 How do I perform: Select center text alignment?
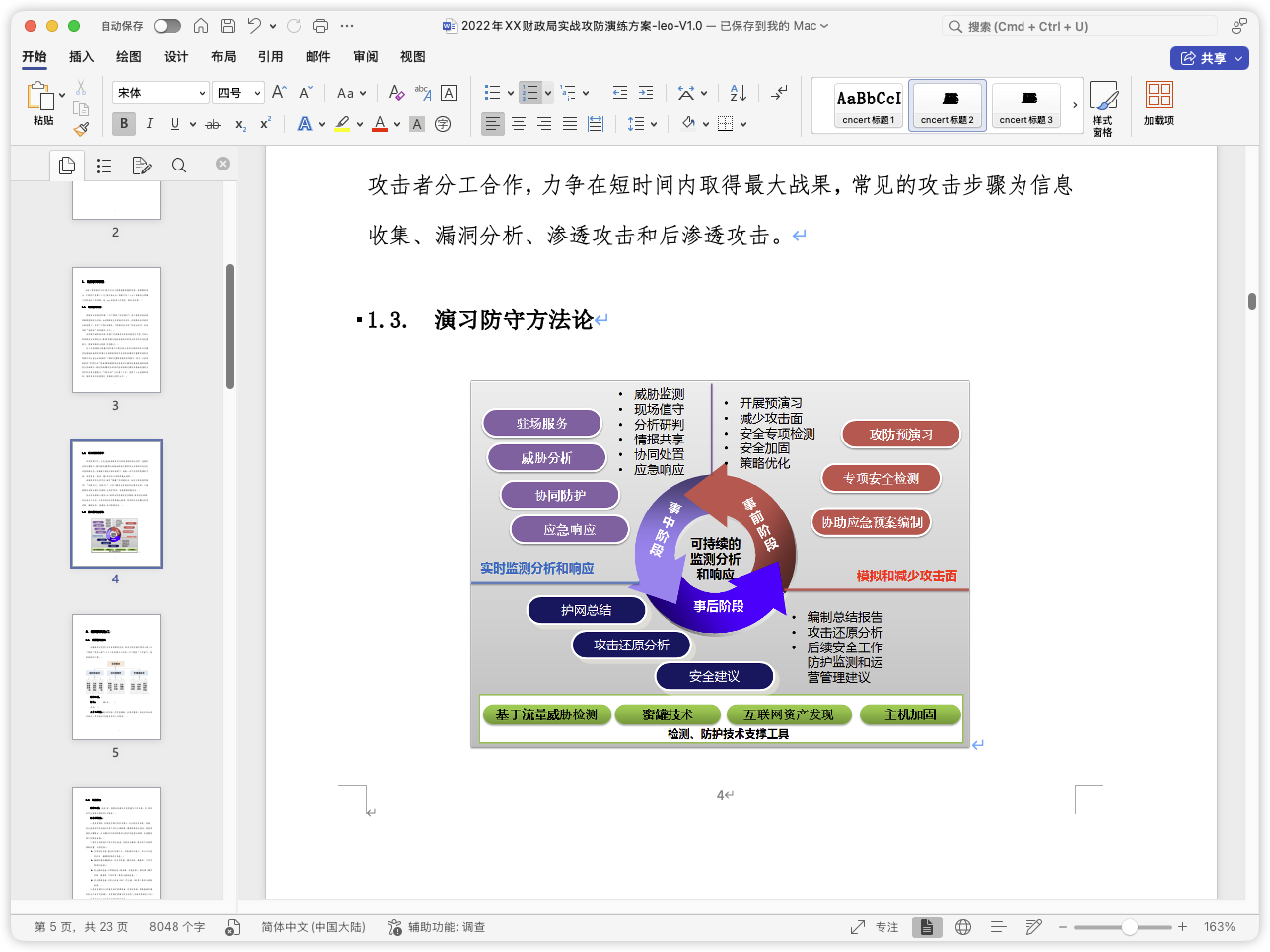[x=519, y=124]
